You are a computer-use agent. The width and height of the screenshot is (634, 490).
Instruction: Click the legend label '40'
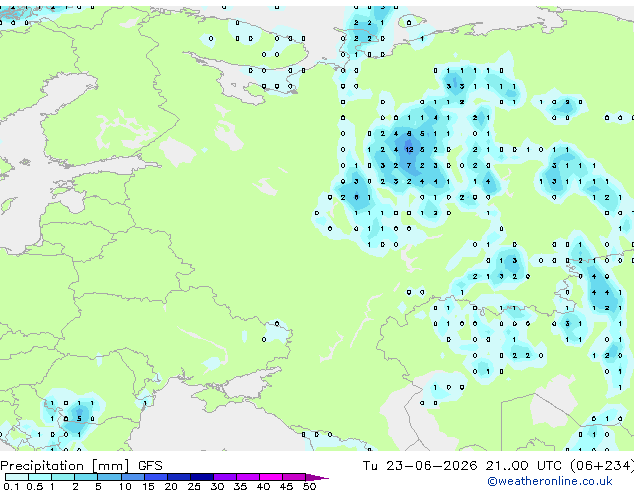263,486
